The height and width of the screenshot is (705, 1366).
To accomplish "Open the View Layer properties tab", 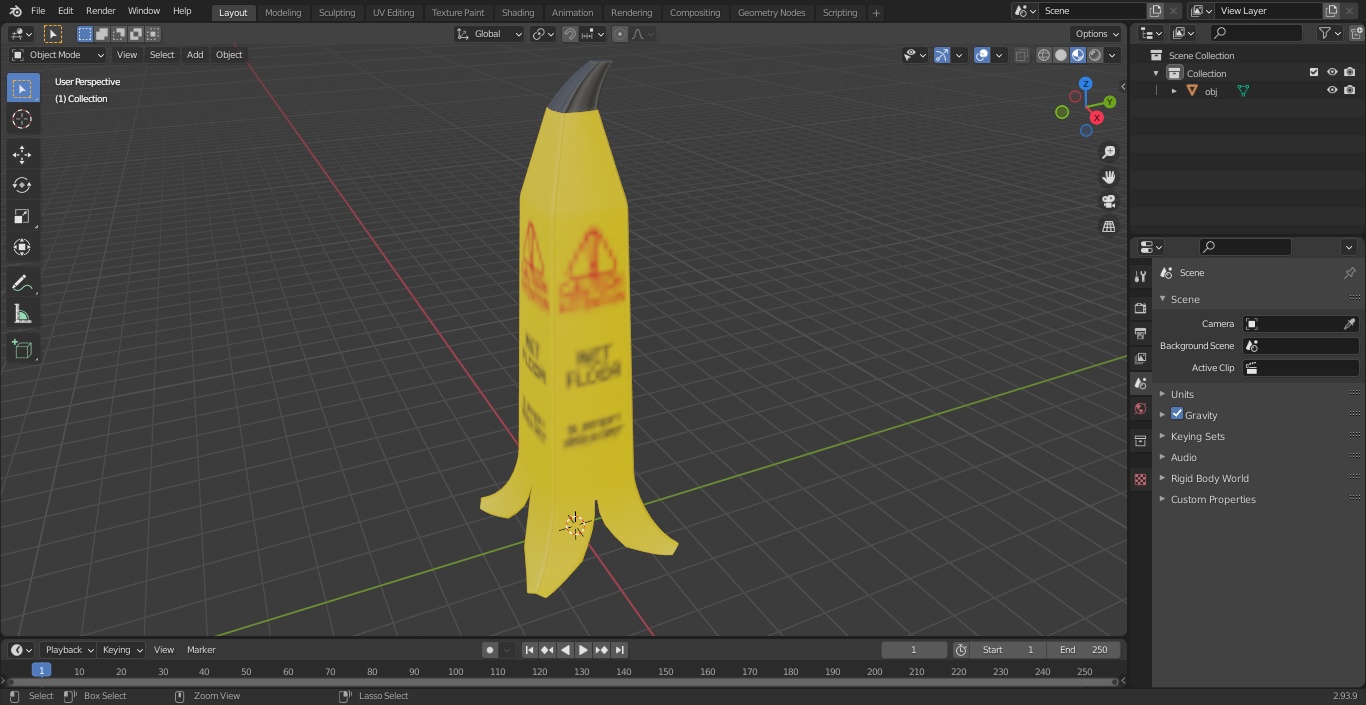I will pyautogui.click(x=1140, y=358).
